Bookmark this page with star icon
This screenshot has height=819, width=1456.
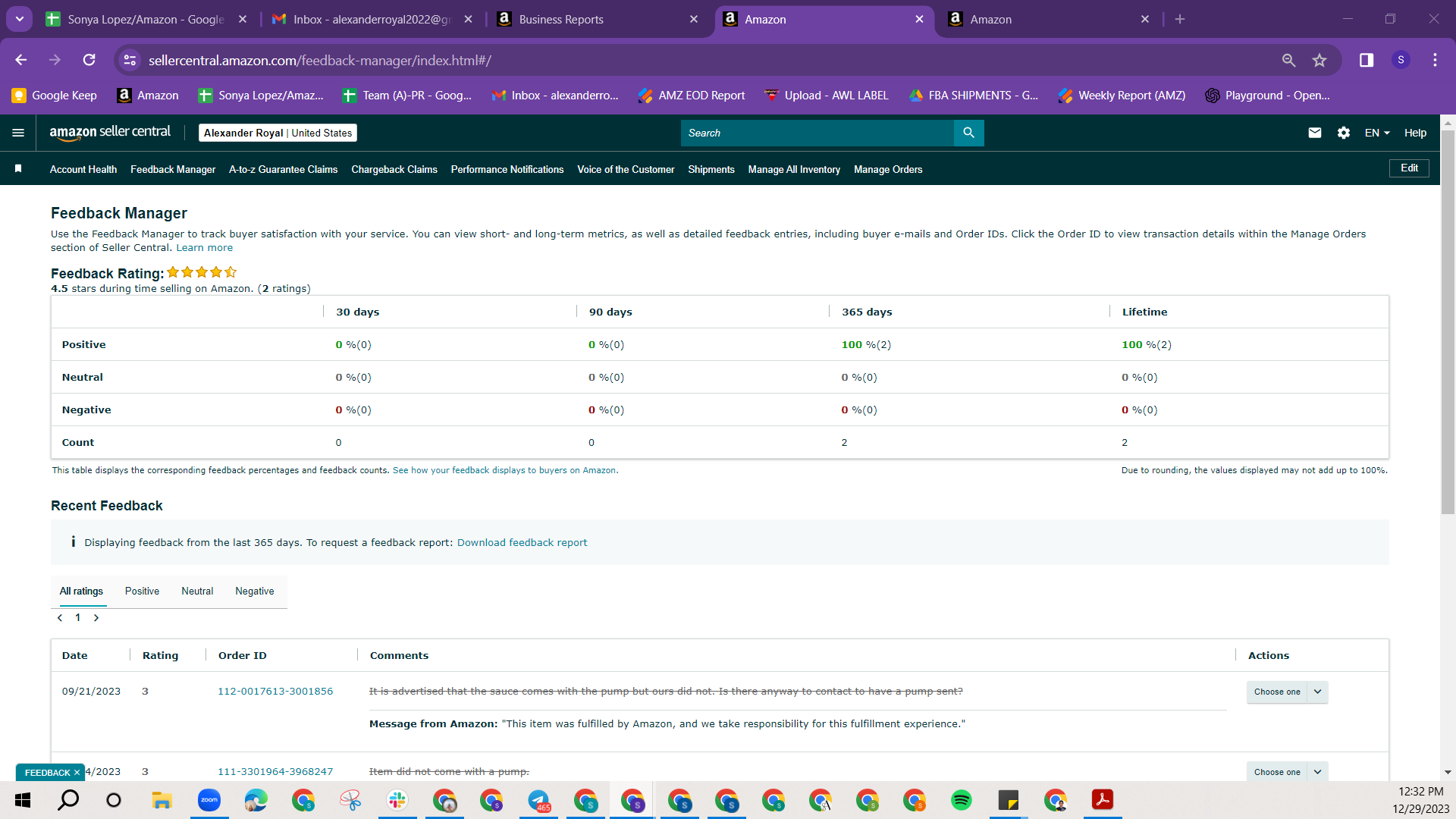click(1319, 60)
